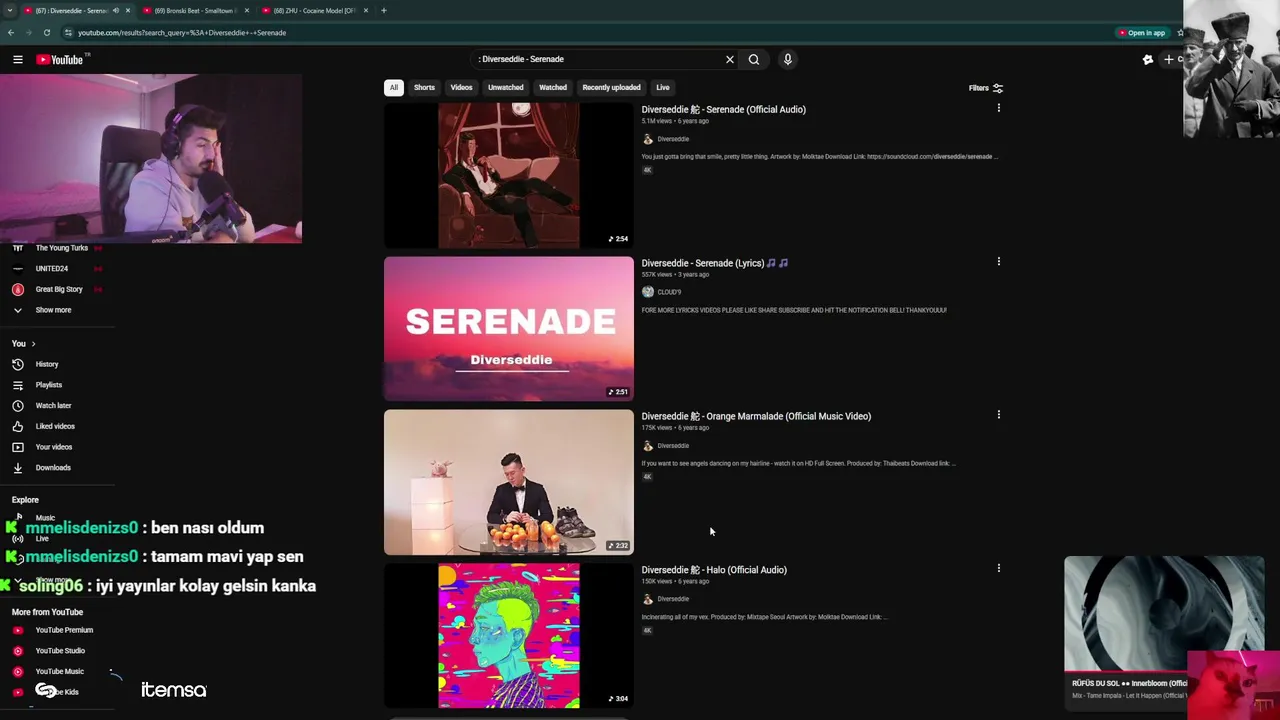Select the Shorts filter chip
The height and width of the screenshot is (720, 1280).
[x=424, y=88]
